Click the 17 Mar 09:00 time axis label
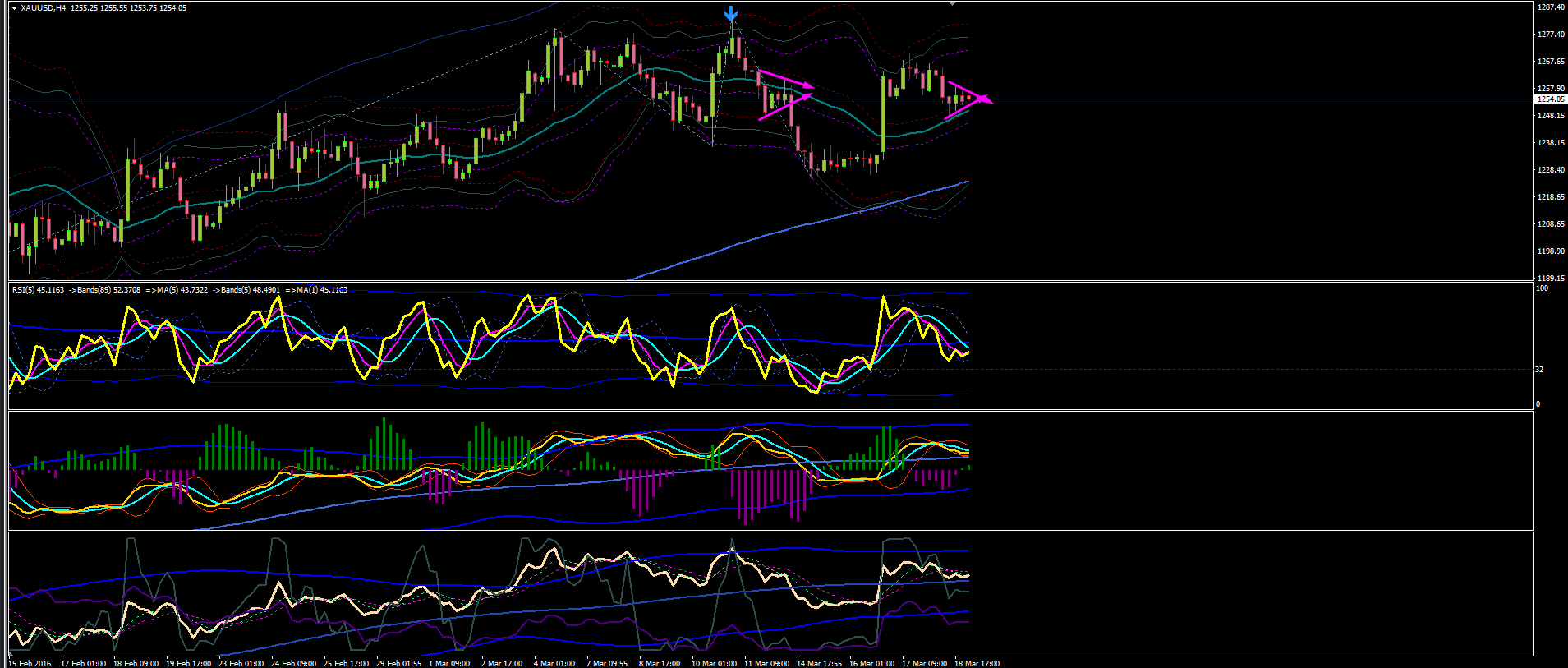 pyautogui.click(x=924, y=663)
